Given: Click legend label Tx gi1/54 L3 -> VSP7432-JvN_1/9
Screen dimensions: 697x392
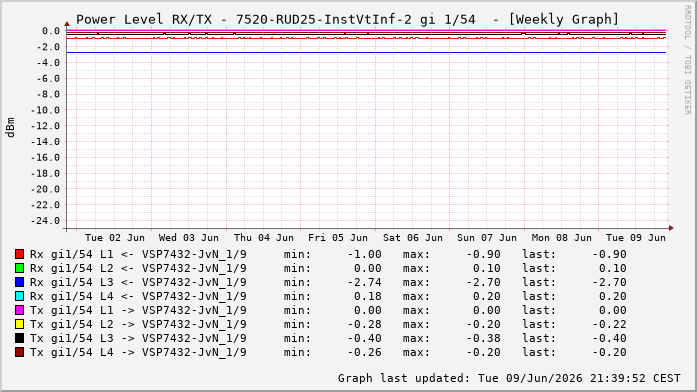Looking at the screenshot, I should click(x=138, y=338).
